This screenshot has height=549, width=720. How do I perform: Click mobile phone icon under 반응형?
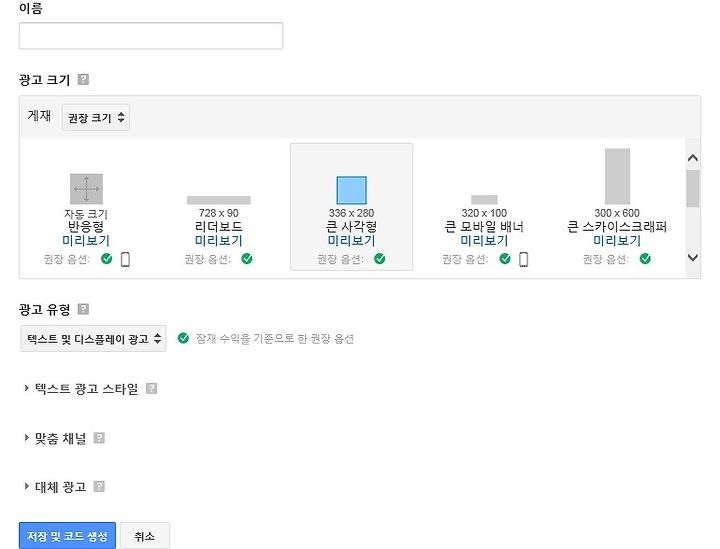click(125, 259)
